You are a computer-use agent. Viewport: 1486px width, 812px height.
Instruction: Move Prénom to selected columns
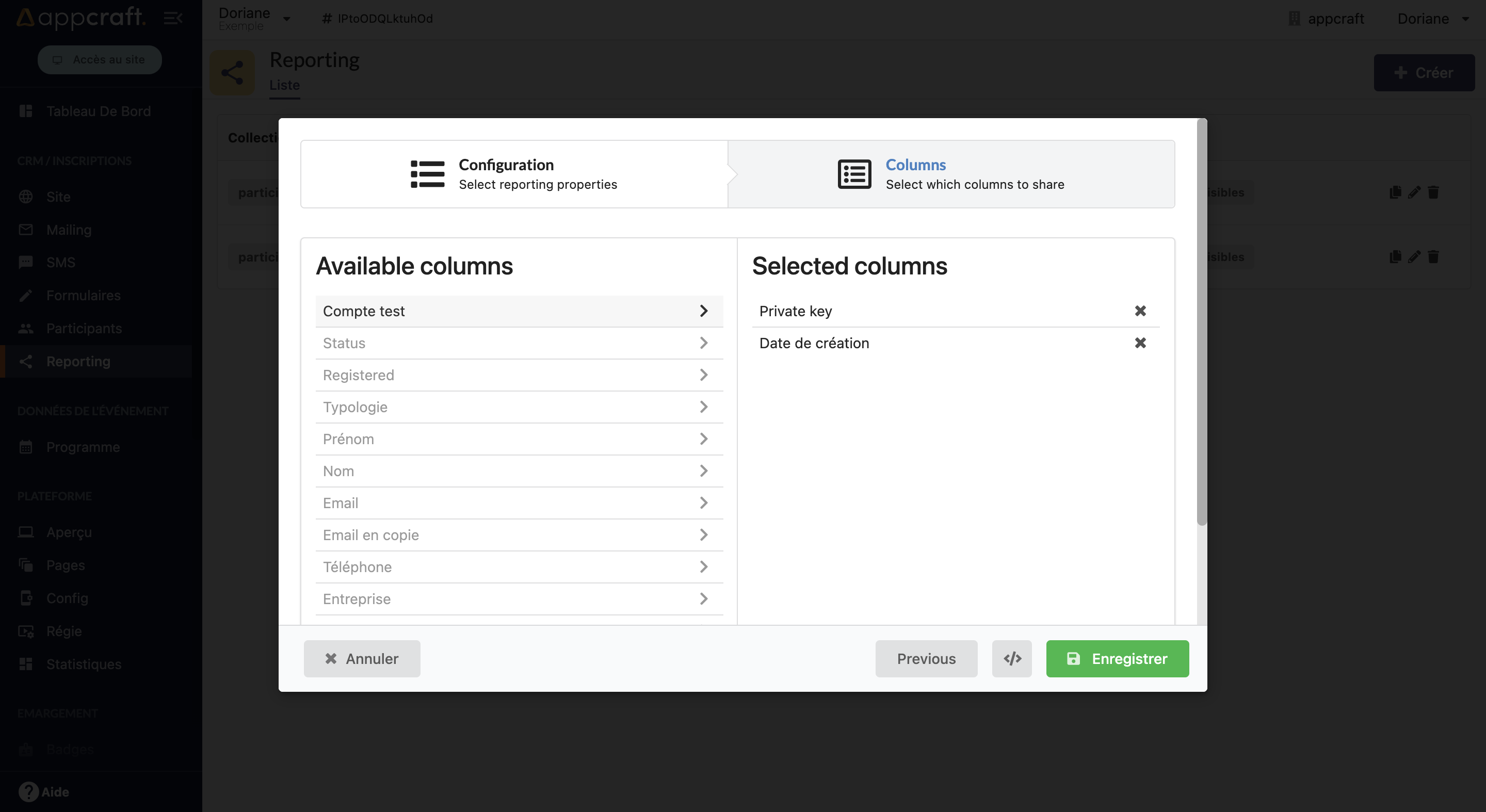703,439
